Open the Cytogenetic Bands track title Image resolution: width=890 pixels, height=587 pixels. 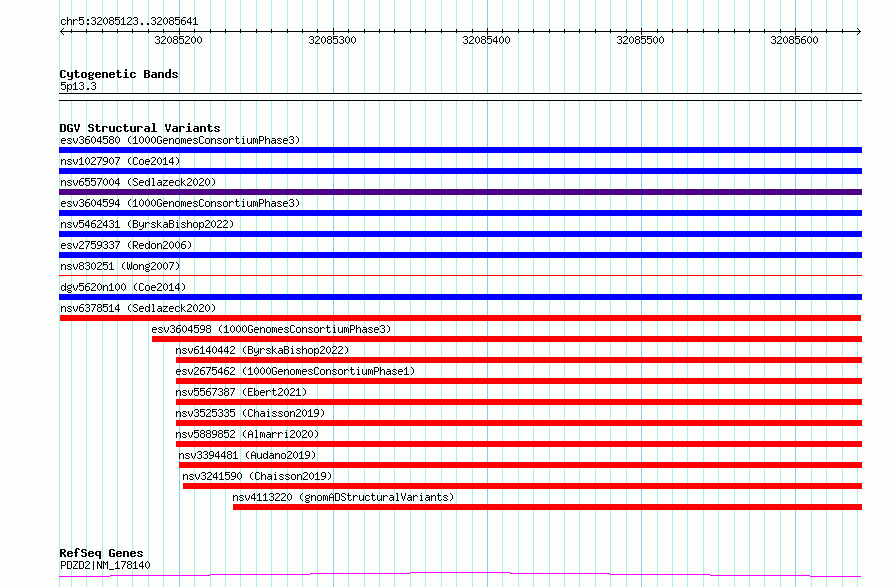pyautogui.click(x=119, y=74)
